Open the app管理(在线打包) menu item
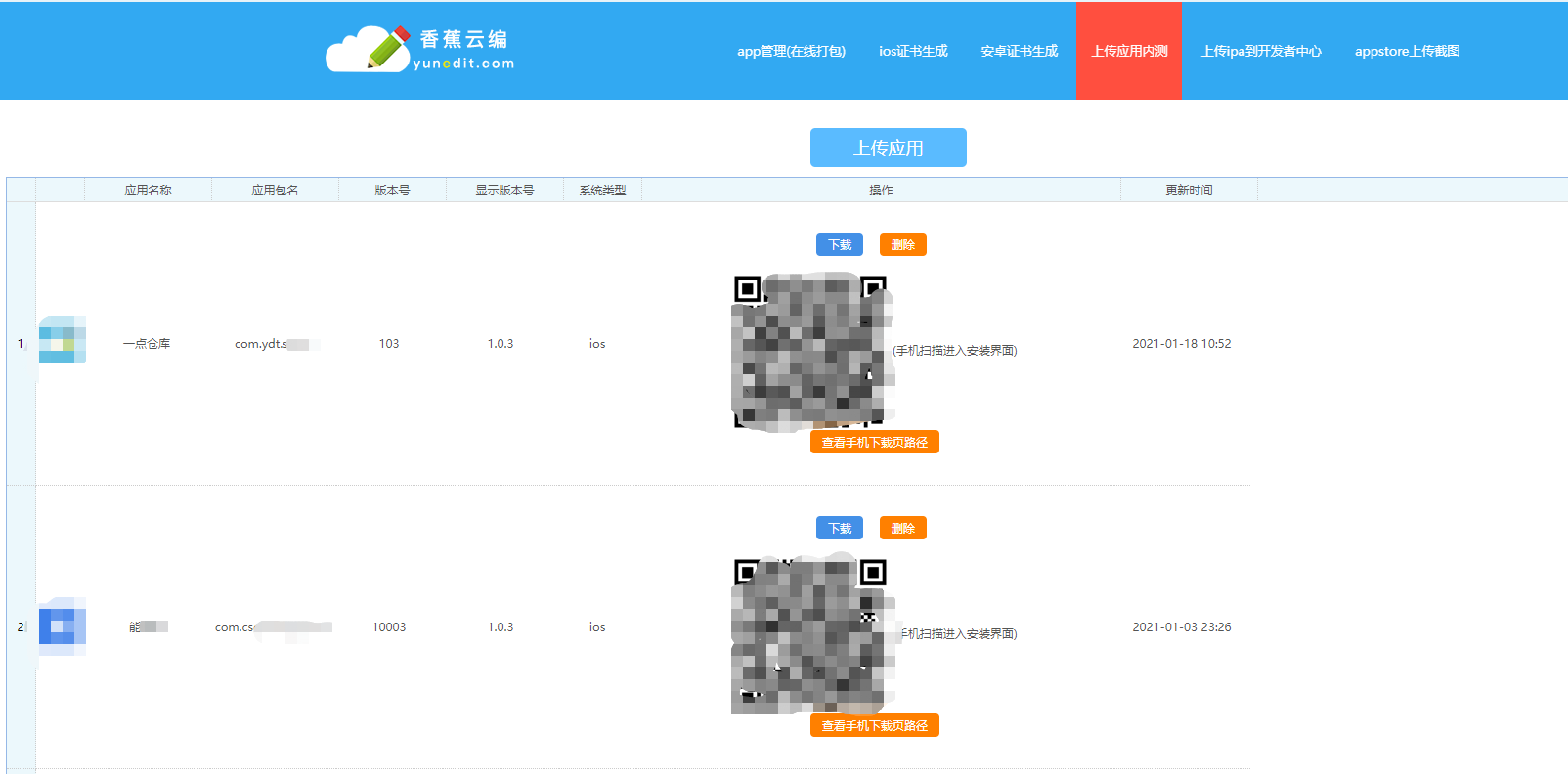The height and width of the screenshot is (774, 1568). 791,51
